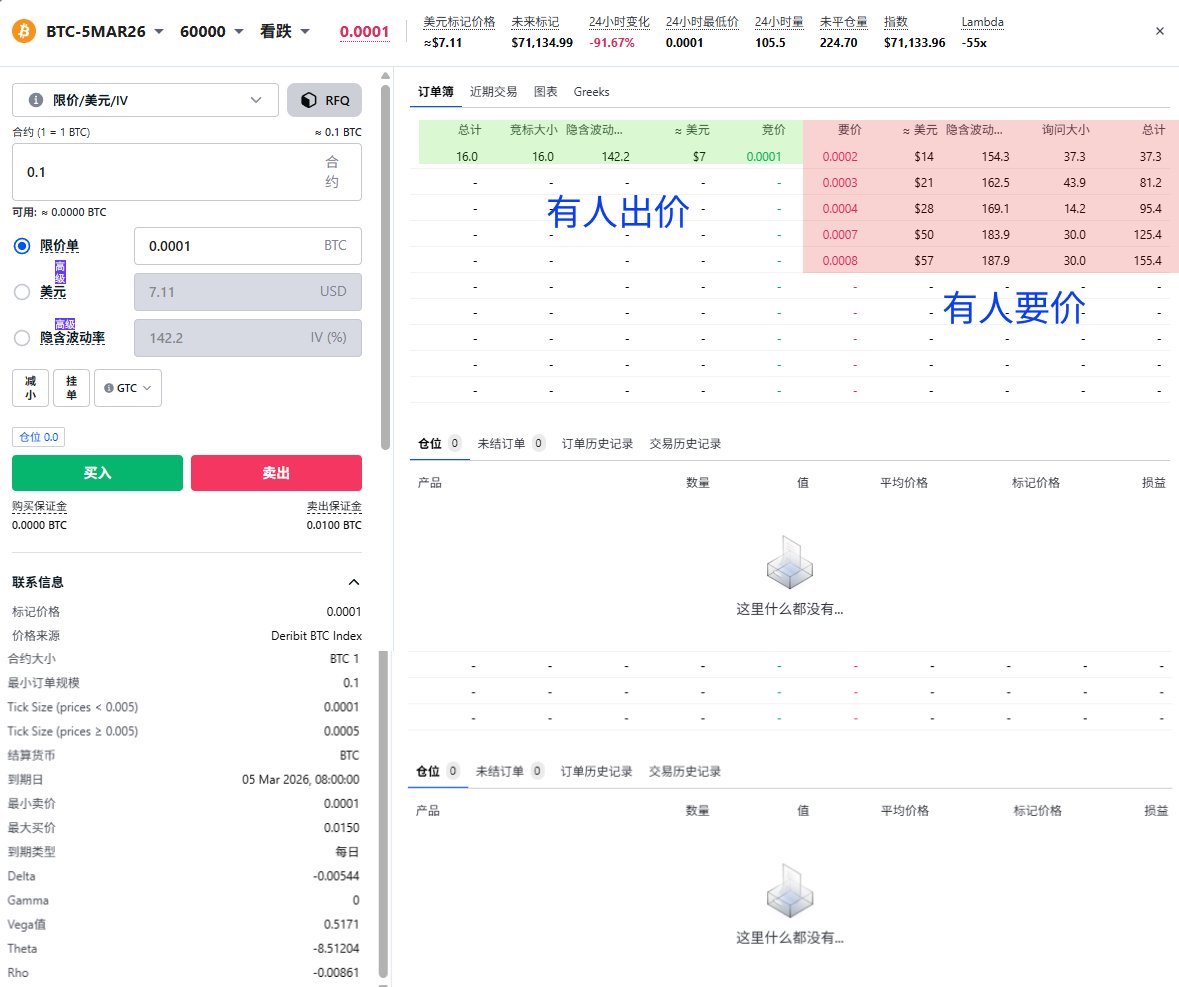Open the BTC-5MAR26 expiry dropdown
The width and height of the screenshot is (1179, 987).
(x=105, y=31)
